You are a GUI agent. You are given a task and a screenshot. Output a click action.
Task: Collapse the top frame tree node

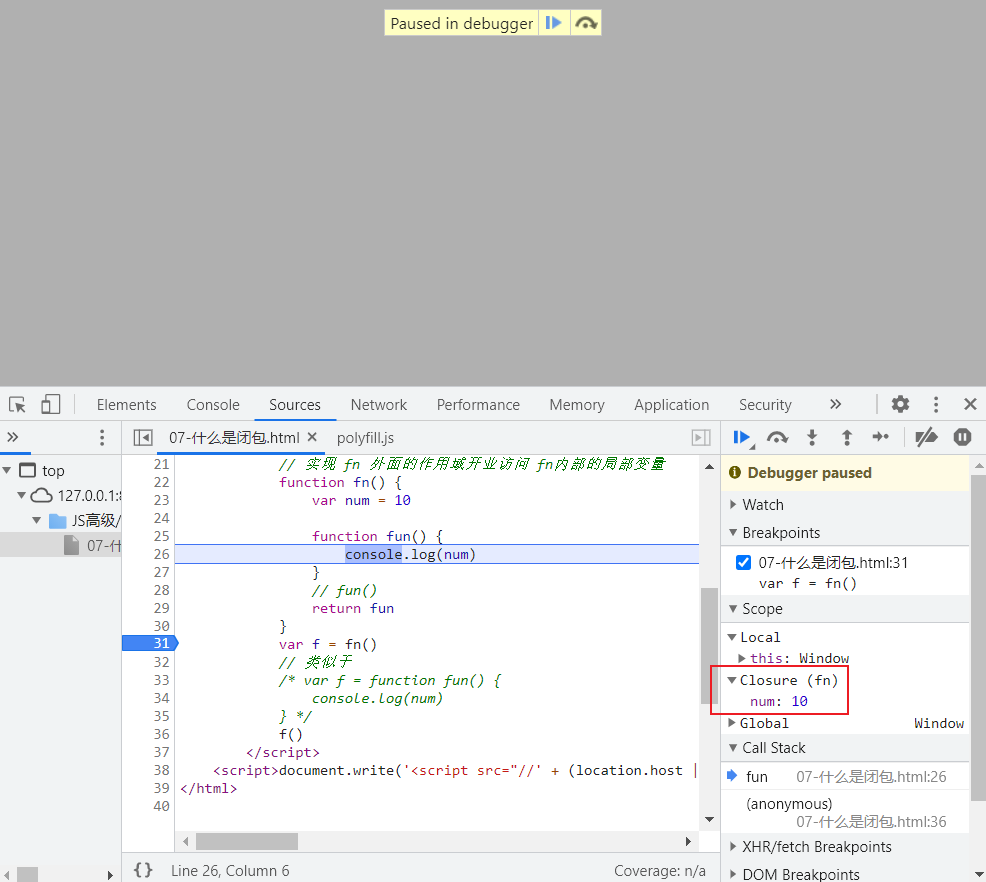tap(7, 470)
